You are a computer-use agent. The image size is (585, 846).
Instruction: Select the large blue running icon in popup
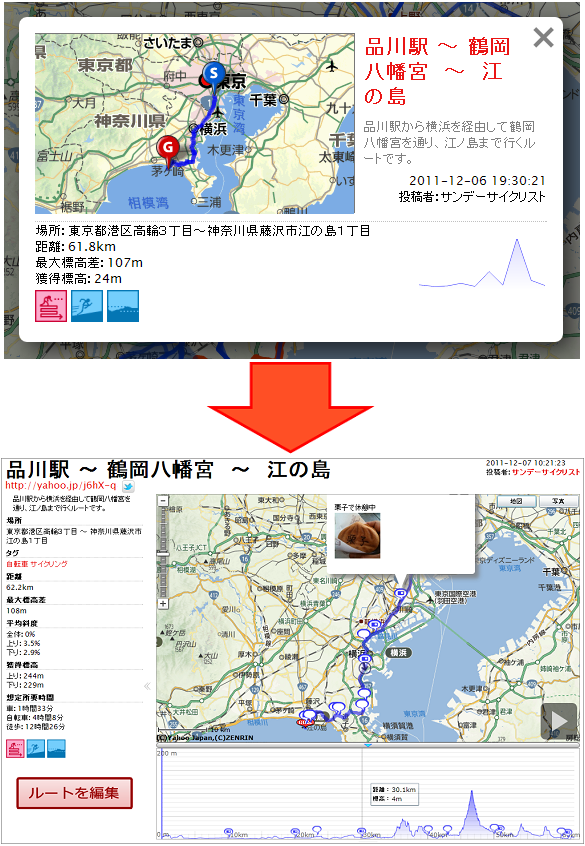coord(87,305)
